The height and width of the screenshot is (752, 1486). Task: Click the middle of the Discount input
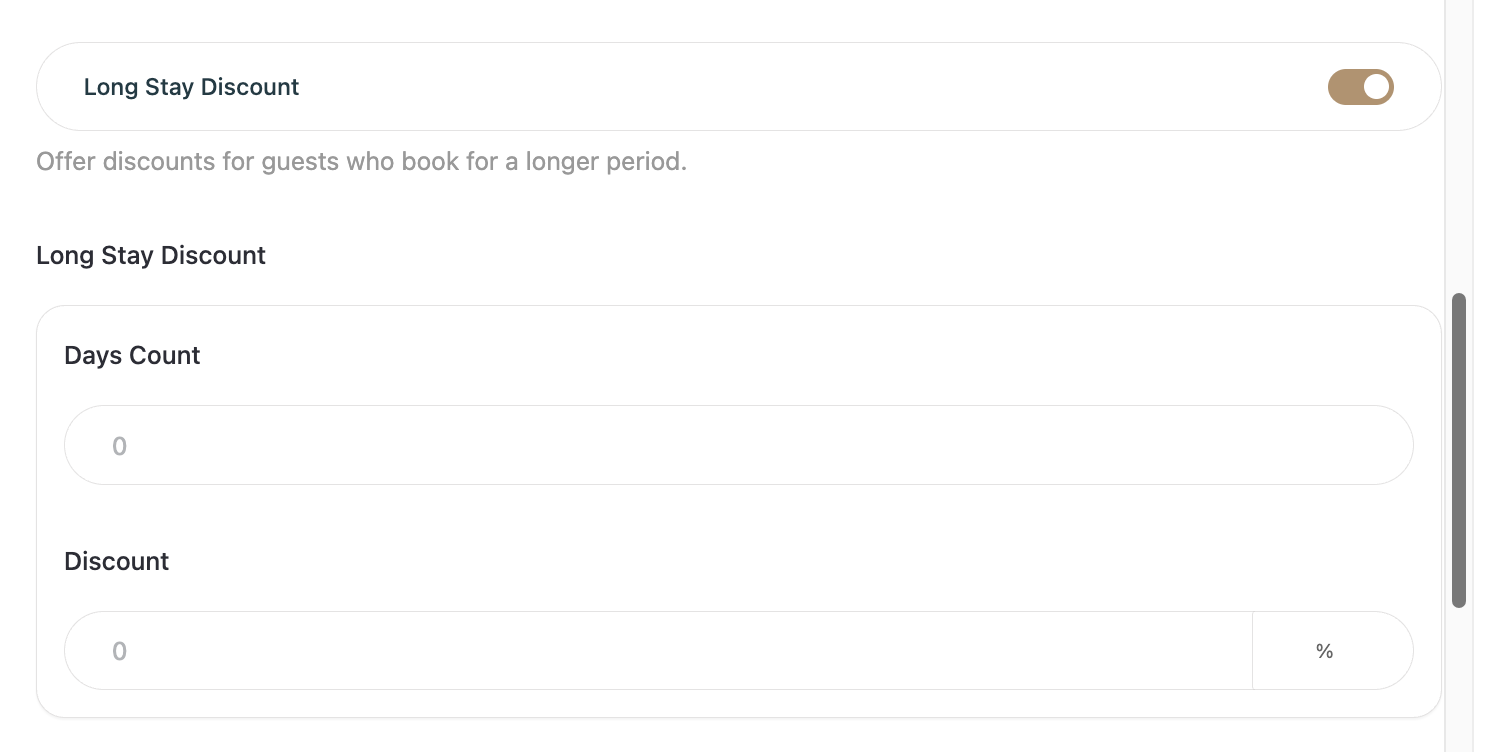point(658,651)
